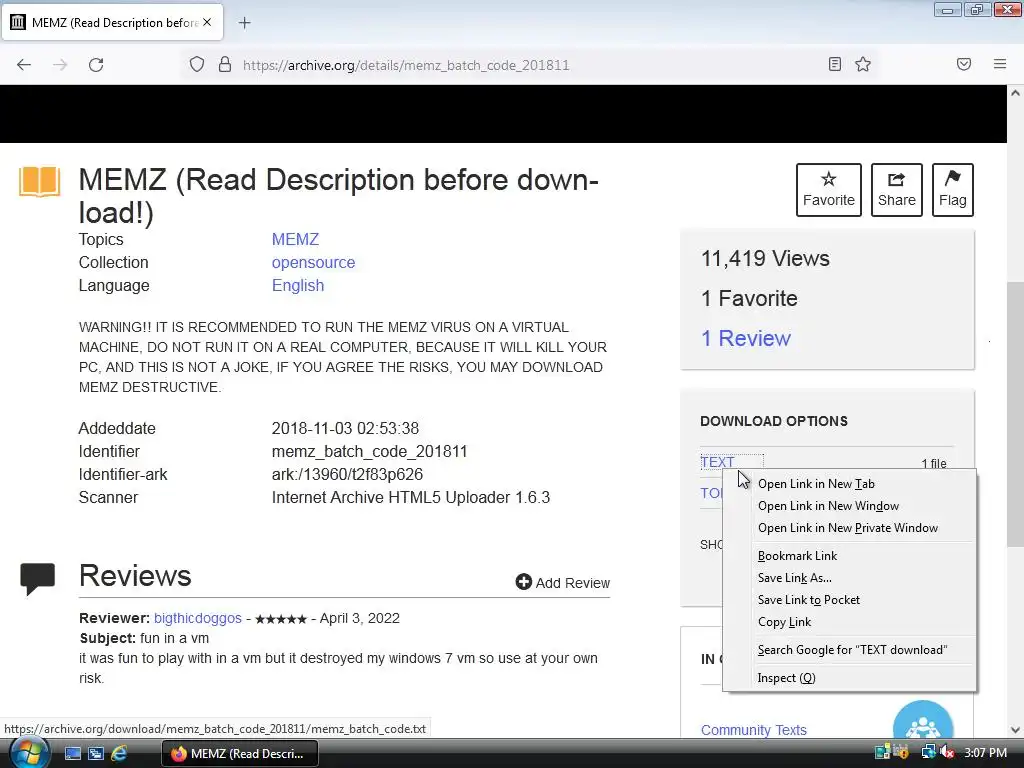Click the Firefox taskbar button
This screenshot has height=768, width=1024.
click(x=240, y=754)
